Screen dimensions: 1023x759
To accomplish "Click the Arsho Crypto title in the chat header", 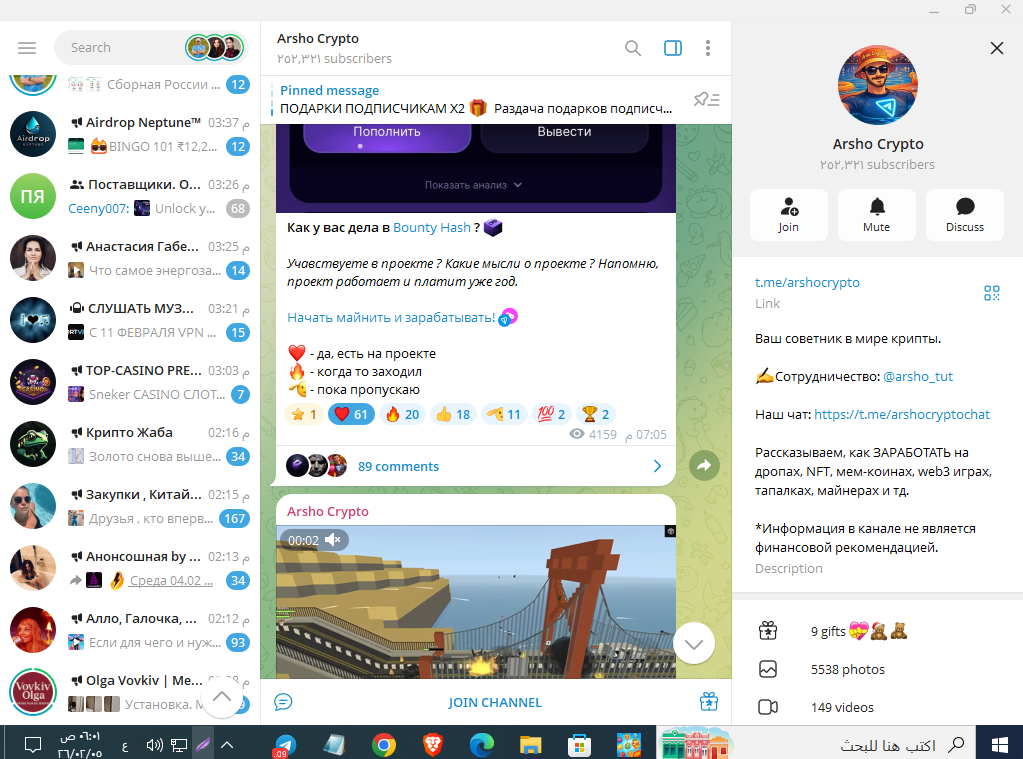I will coord(318,39).
